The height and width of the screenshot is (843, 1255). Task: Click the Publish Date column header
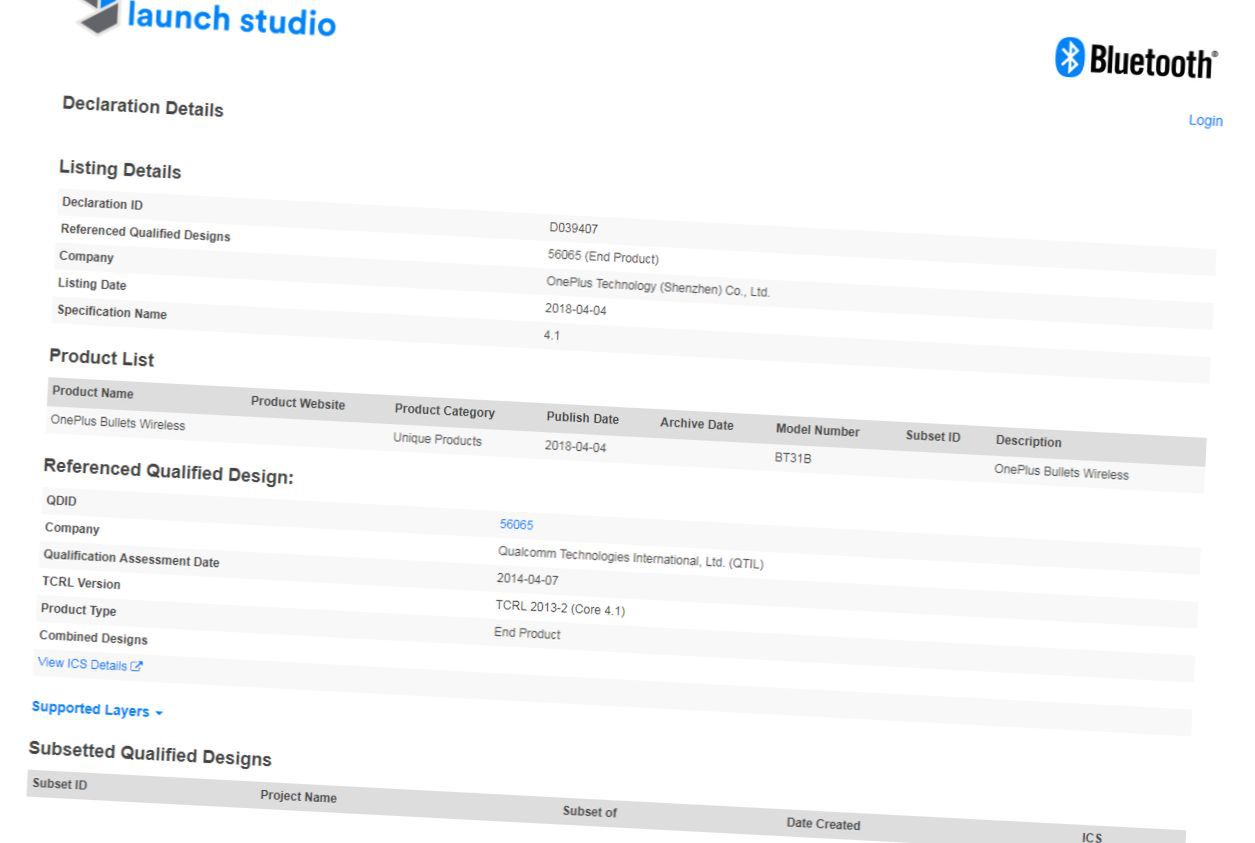tap(582, 418)
